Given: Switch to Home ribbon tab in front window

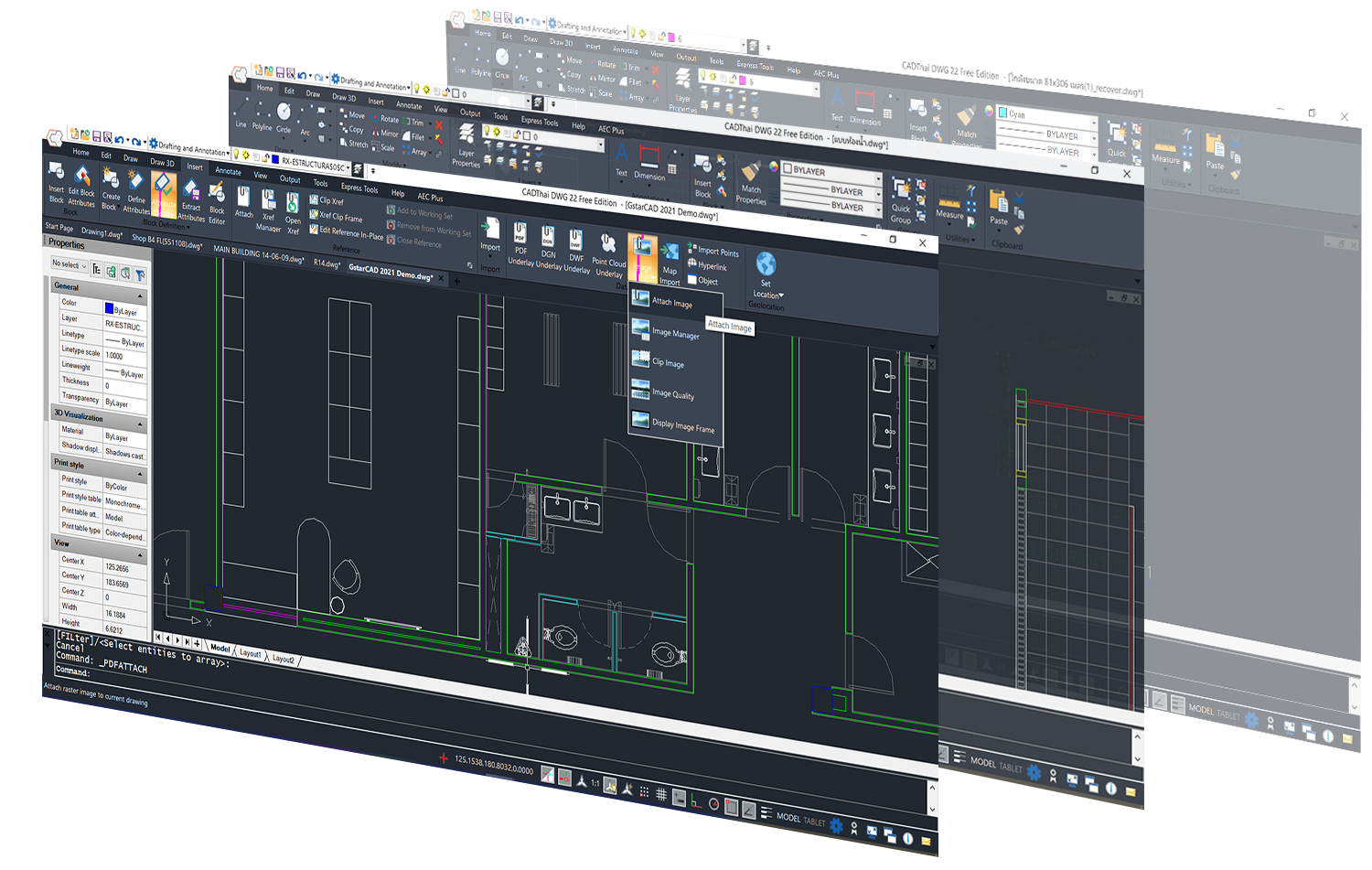Looking at the screenshot, I should 81,152.
